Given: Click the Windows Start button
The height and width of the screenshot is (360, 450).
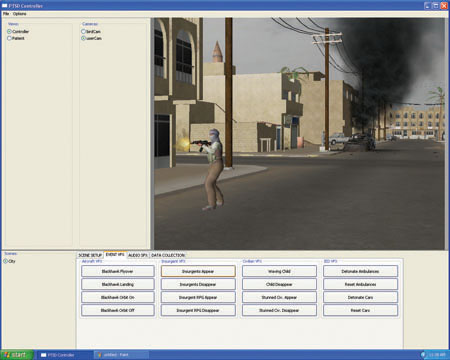Looking at the screenshot, I should pos(17,355).
